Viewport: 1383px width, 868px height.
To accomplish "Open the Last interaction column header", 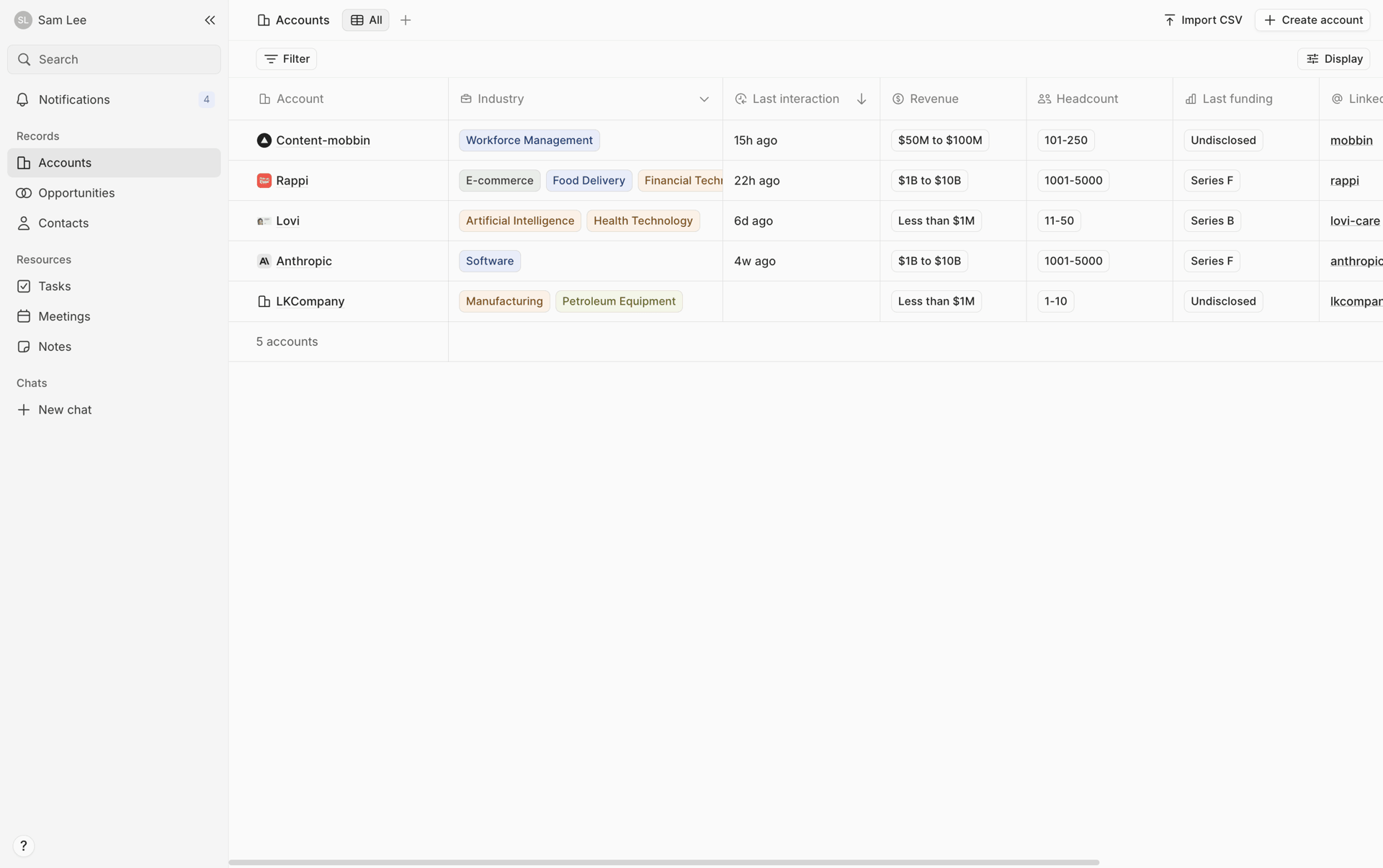I will pos(802,99).
